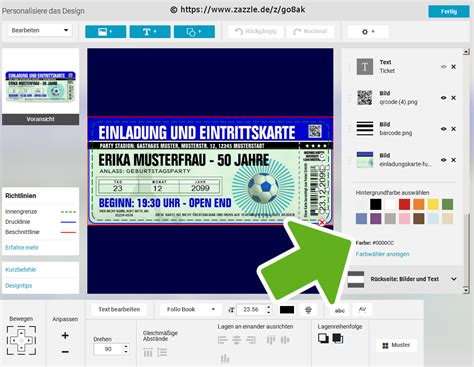The image size is (474, 367).
Task: Click the Voransicht preview button
Action: click(x=41, y=119)
